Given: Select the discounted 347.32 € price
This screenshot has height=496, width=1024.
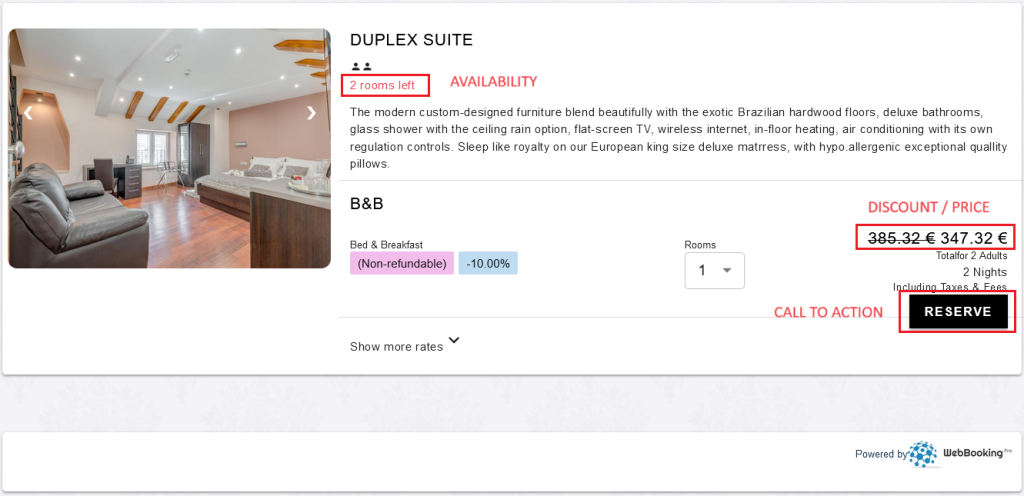Looking at the screenshot, I should coord(973,238).
